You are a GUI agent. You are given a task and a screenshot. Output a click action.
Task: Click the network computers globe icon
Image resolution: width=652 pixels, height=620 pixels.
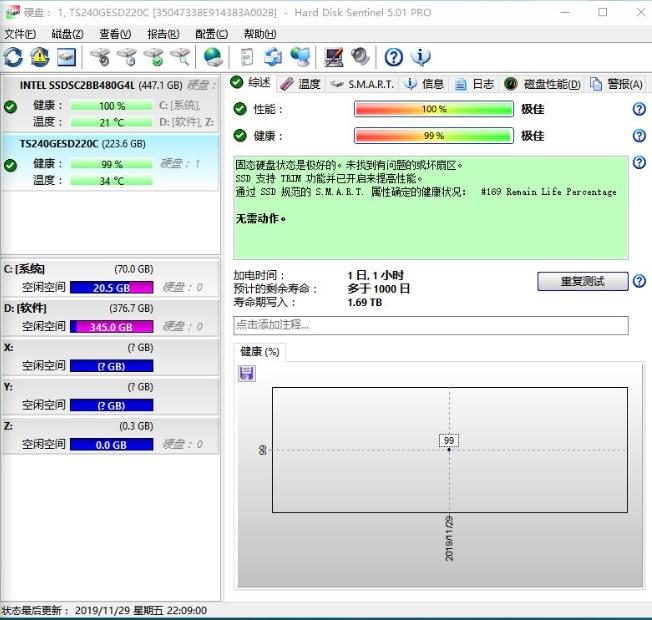click(300, 57)
